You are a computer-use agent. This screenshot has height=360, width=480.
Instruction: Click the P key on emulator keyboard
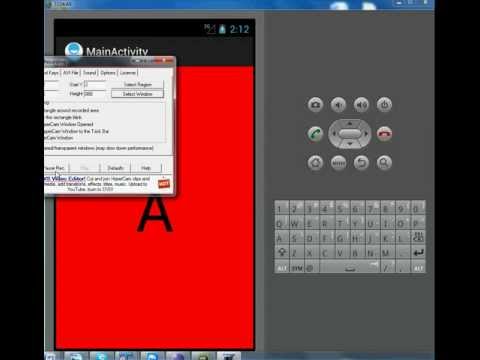[418, 222]
